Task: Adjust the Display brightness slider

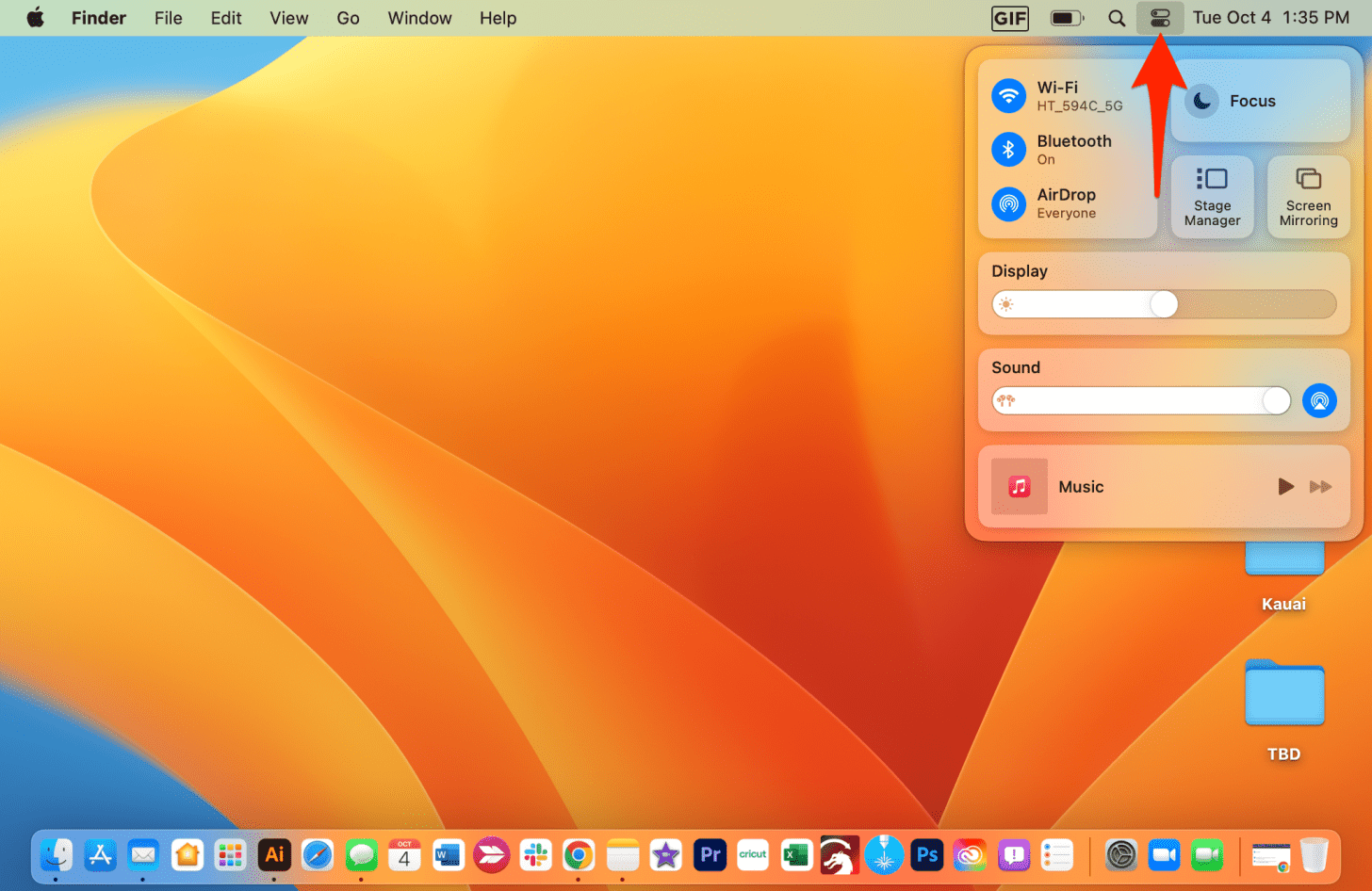Action: click(x=1164, y=304)
